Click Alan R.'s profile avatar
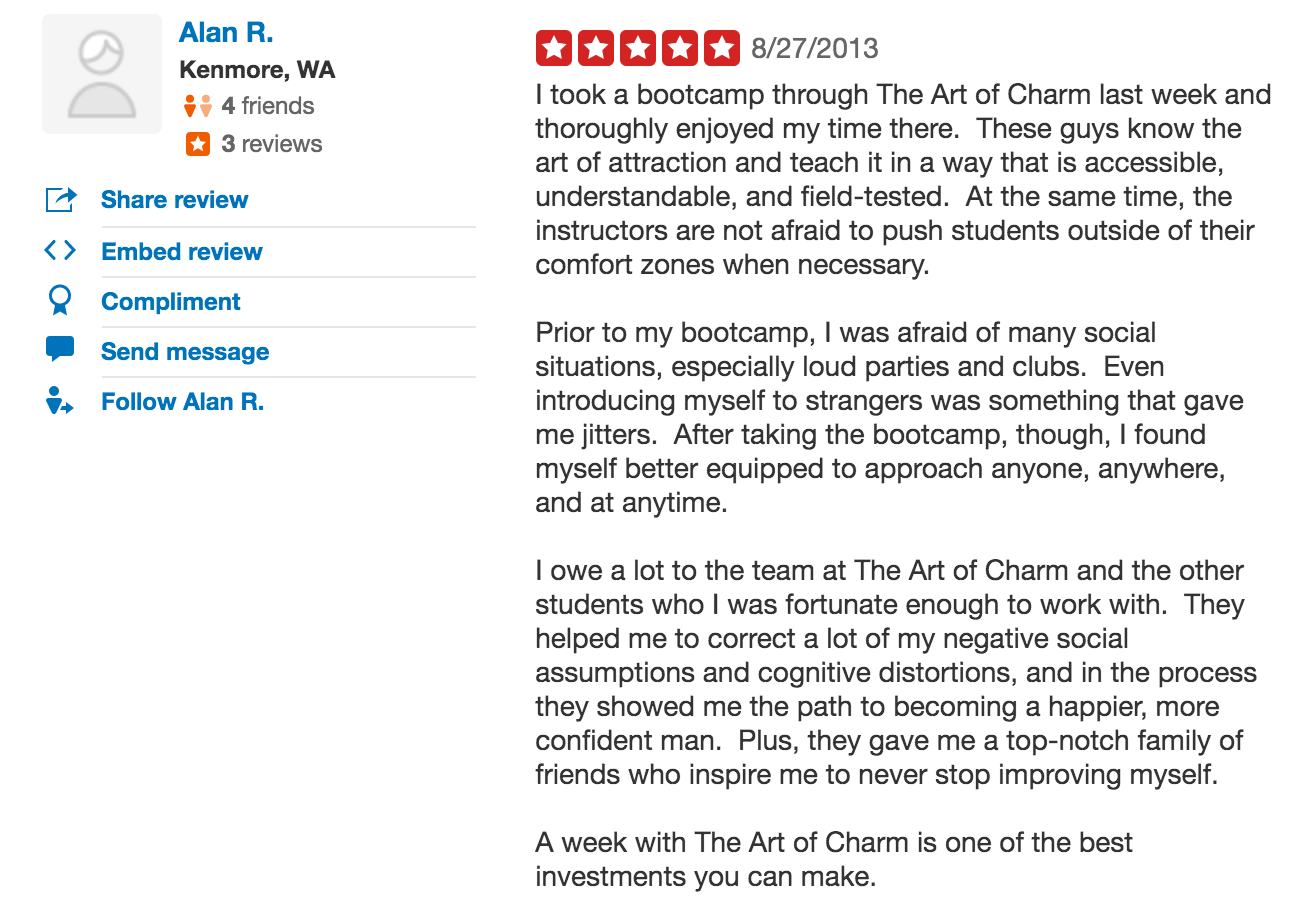1300x922 pixels. pyautogui.click(x=101, y=73)
